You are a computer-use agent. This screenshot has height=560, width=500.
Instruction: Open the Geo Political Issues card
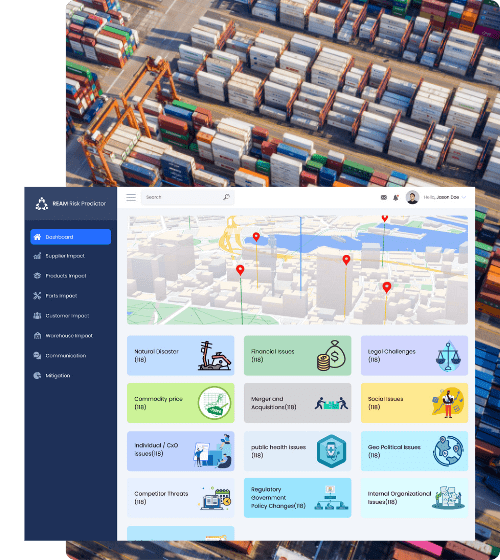point(414,451)
